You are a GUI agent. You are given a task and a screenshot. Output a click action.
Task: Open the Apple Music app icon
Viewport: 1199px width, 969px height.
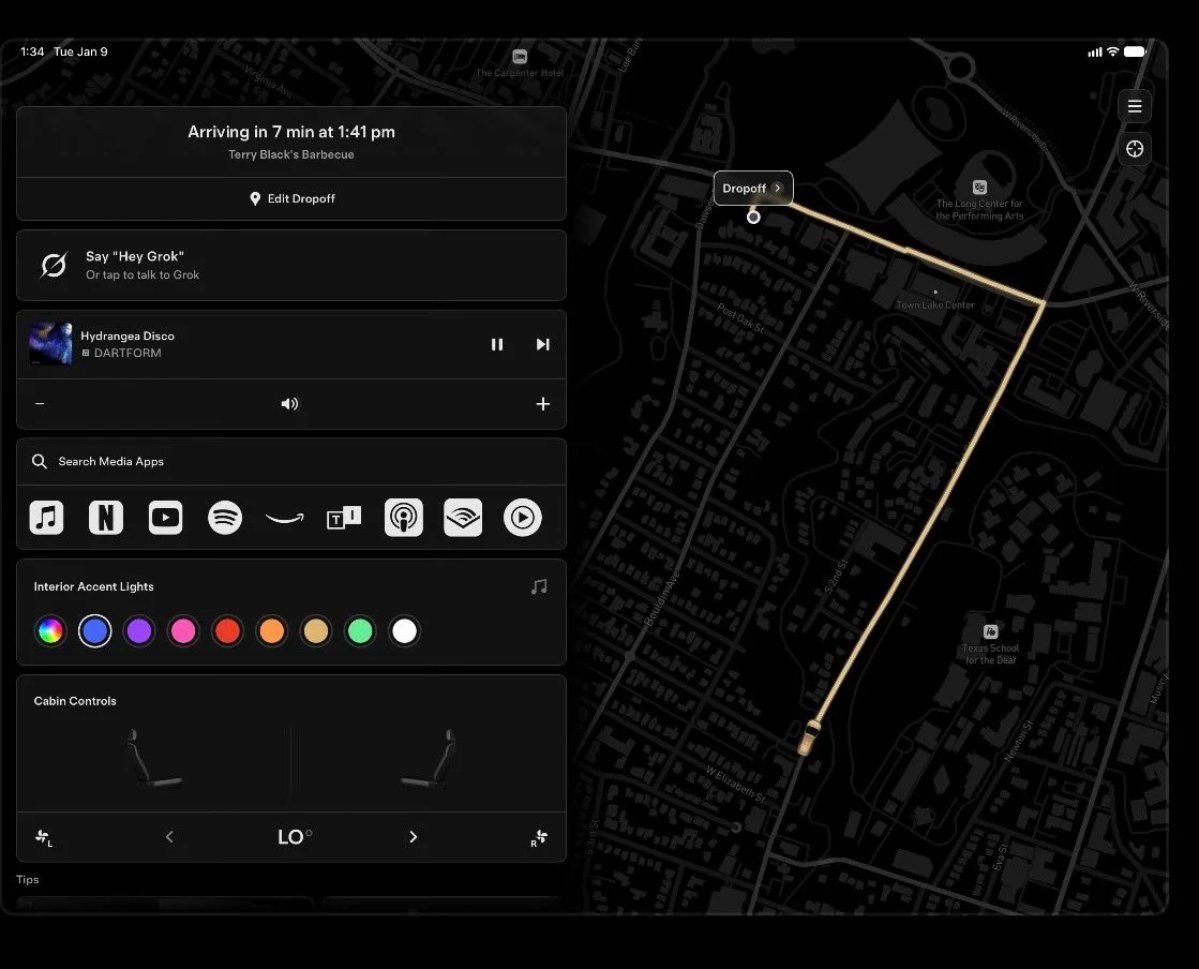[x=47, y=517]
